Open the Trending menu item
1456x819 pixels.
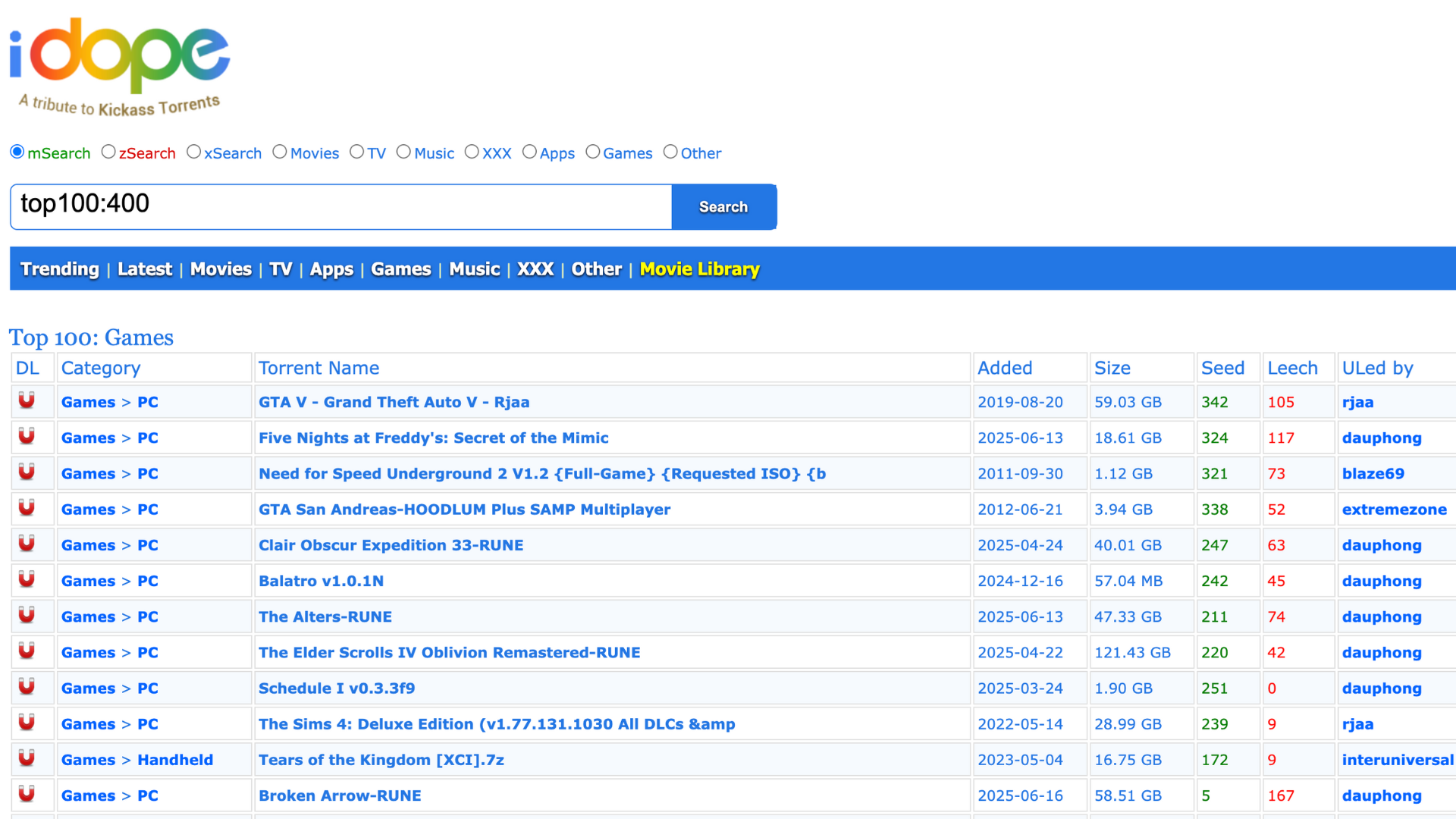[59, 269]
